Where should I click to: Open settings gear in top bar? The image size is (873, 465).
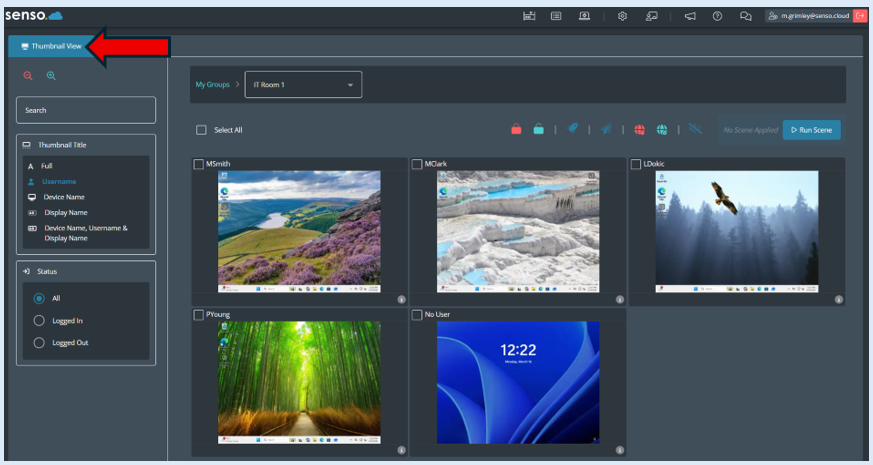[x=622, y=16]
